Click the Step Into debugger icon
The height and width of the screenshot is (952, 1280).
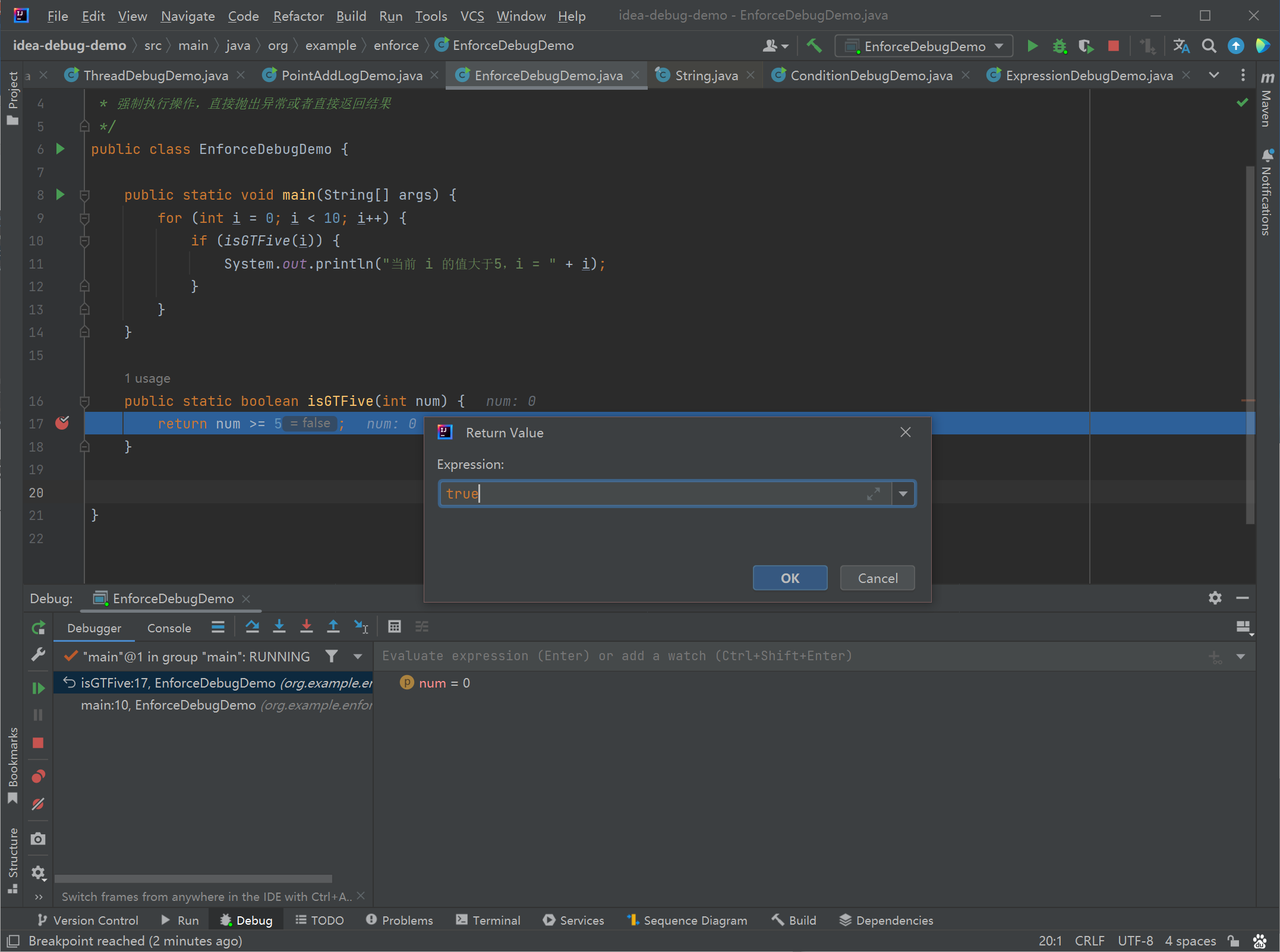[279, 626]
